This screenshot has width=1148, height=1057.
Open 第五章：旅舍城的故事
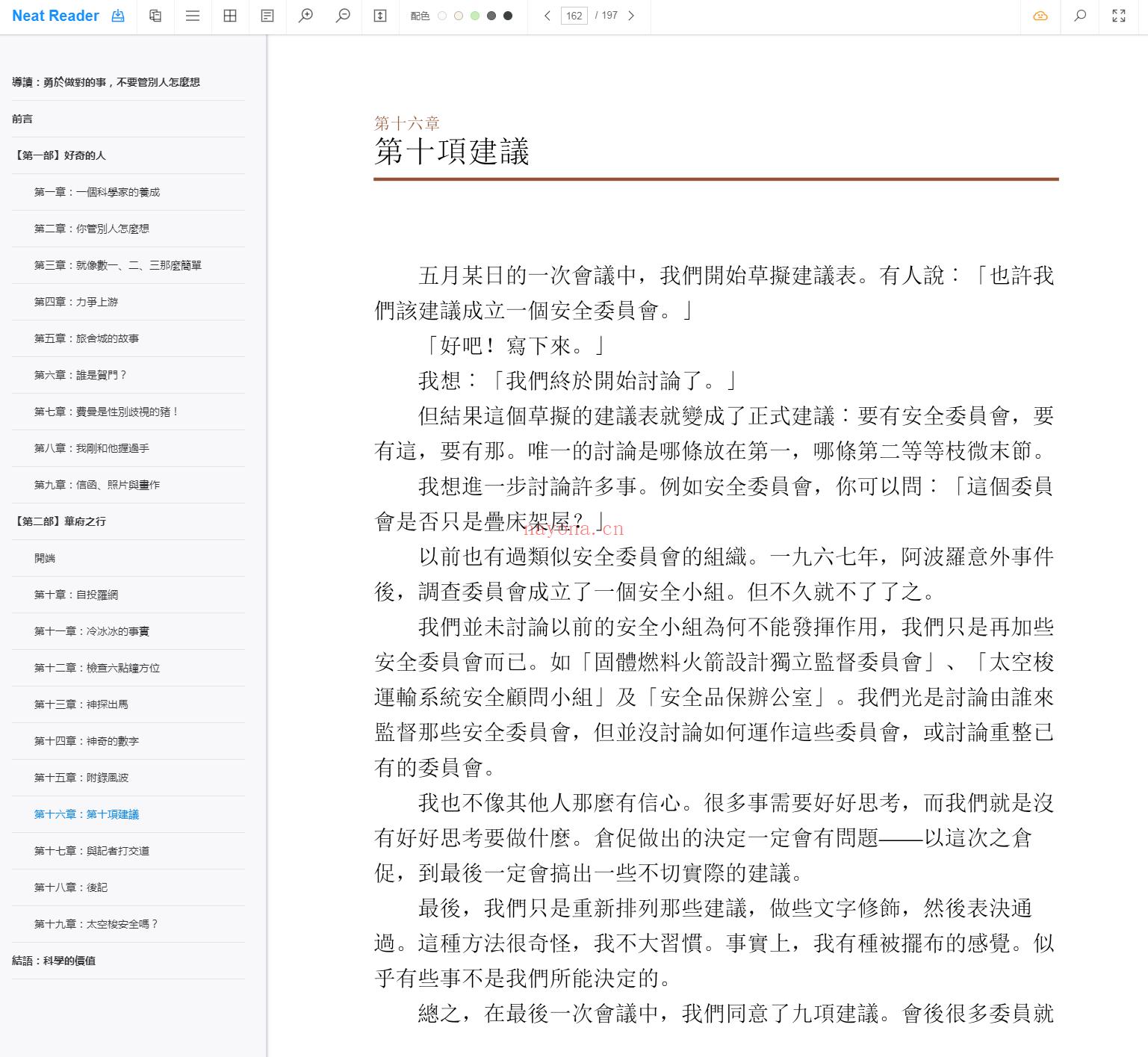click(87, 338)
